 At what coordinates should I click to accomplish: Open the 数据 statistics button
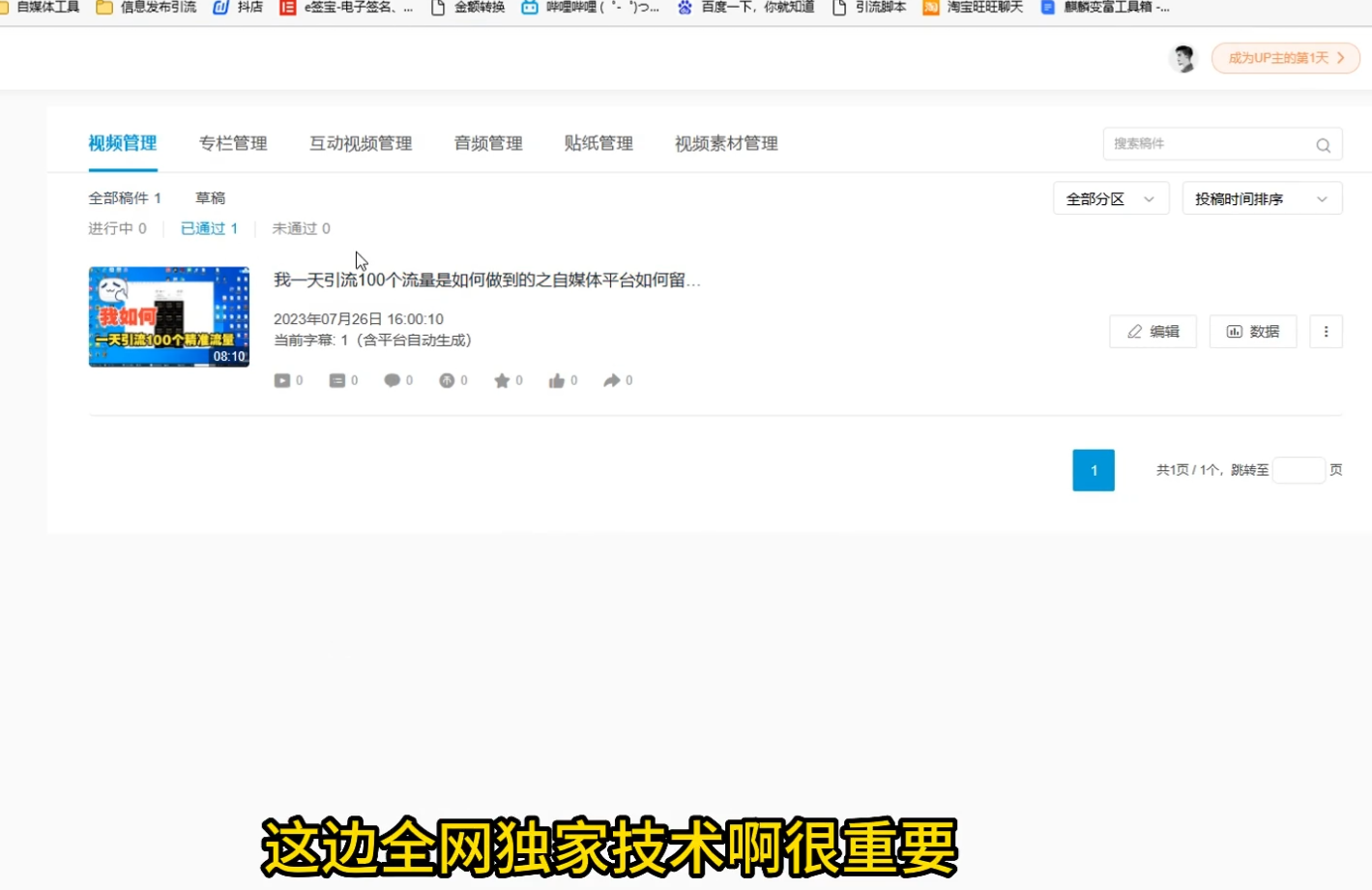pyautogui.click(x=1252, y=332)
